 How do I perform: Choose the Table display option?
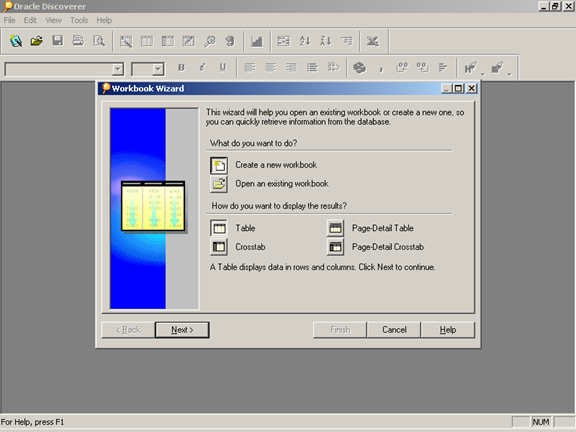click(219, 228)
